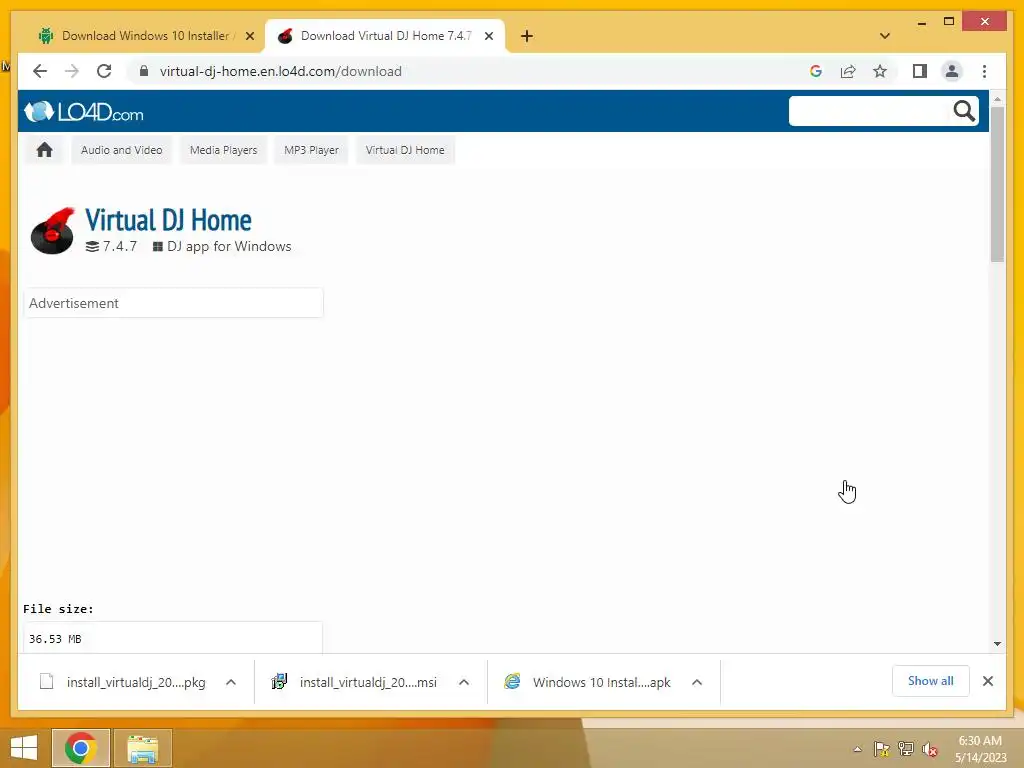The image size is (1024, 768).
Task: Click the Virtual DJ Home title
Action: [x=168, y=221]
